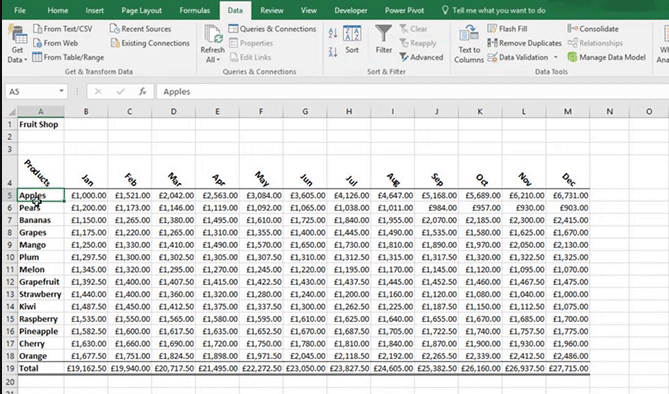This screenshot has width=669, height=394.
Task: Clear the current filter
Action: [413, 29]
